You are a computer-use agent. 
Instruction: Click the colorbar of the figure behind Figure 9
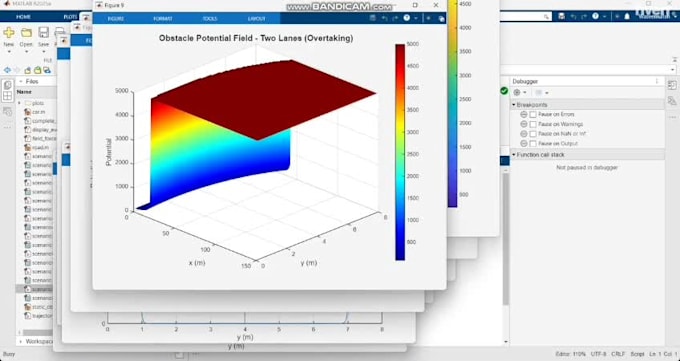tap(452, 103)
